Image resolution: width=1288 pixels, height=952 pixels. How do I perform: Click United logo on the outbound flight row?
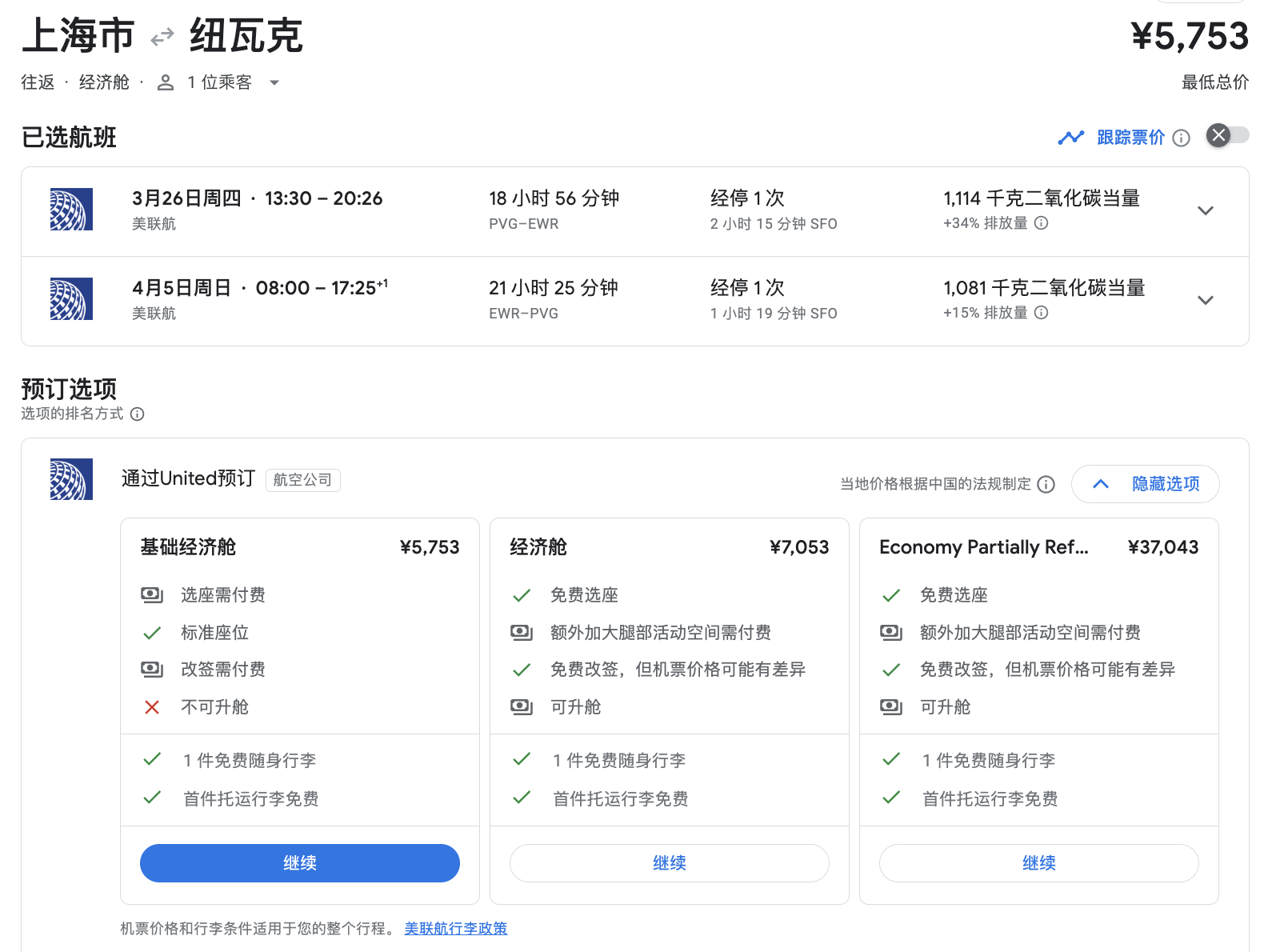click(x=71, y=210)
